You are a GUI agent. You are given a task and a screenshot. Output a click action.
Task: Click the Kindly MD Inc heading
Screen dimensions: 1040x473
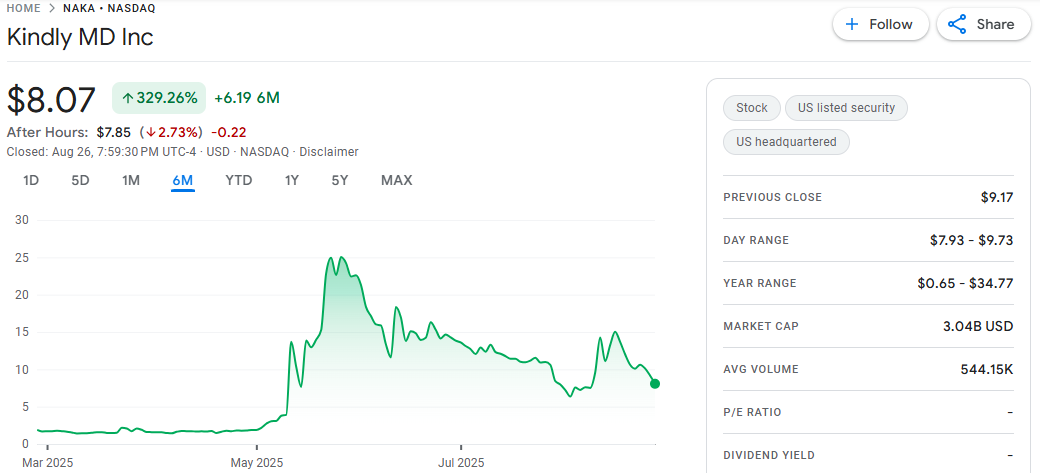(80, 36)
